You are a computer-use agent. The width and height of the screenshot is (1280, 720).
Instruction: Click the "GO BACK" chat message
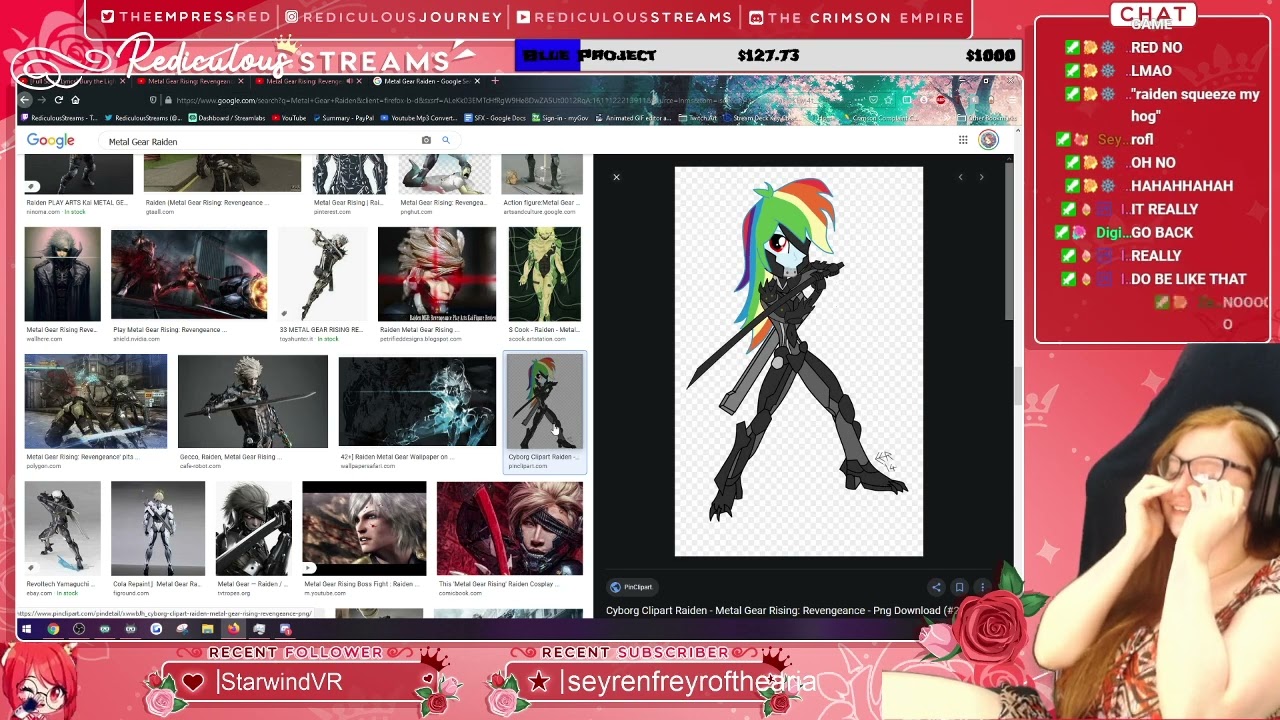1162,232
